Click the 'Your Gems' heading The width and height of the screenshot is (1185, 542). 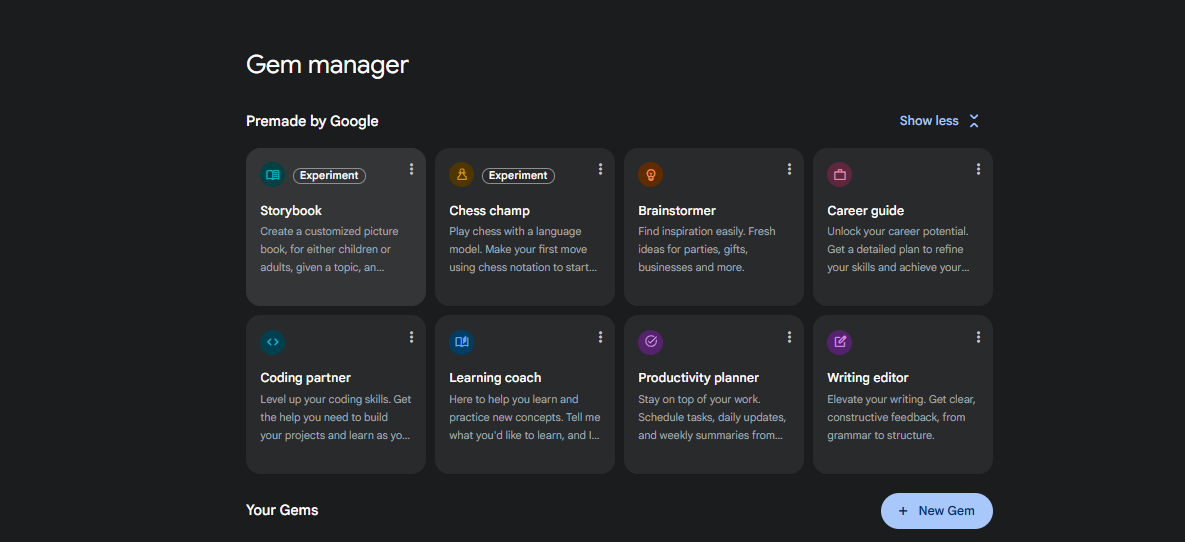(x=282, y=510)
